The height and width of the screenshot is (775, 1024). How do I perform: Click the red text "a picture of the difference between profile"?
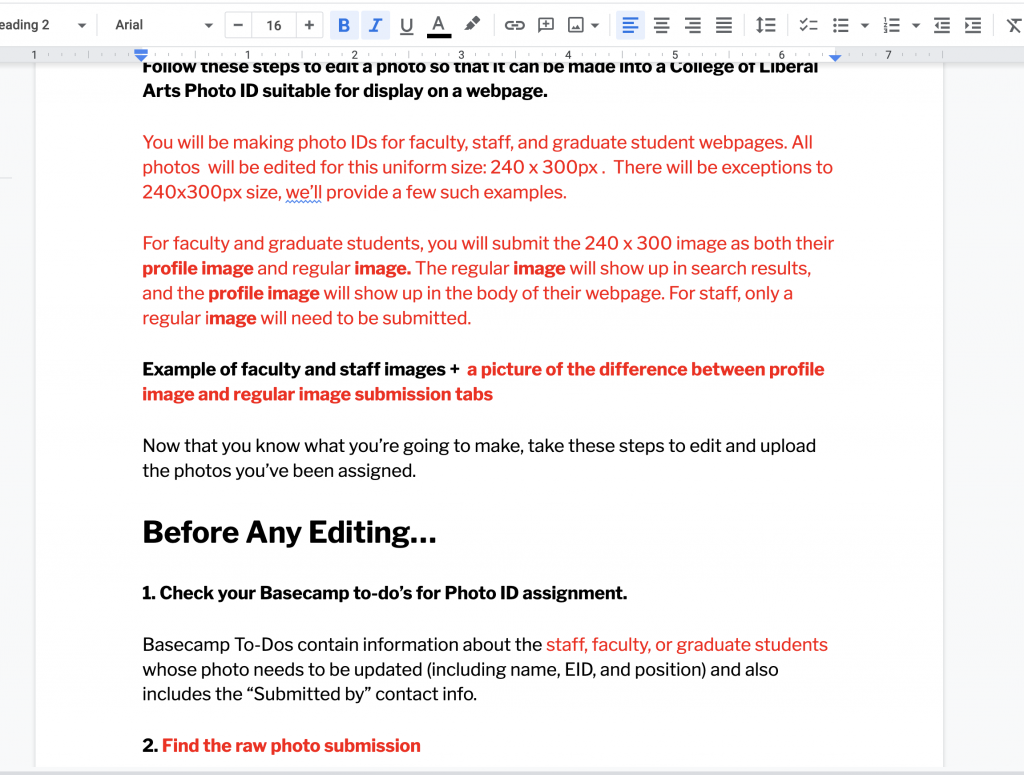[646, 370]
